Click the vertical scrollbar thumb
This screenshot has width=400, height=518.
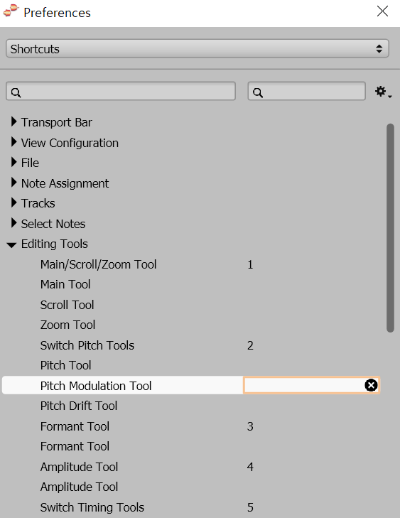(390, 228)
